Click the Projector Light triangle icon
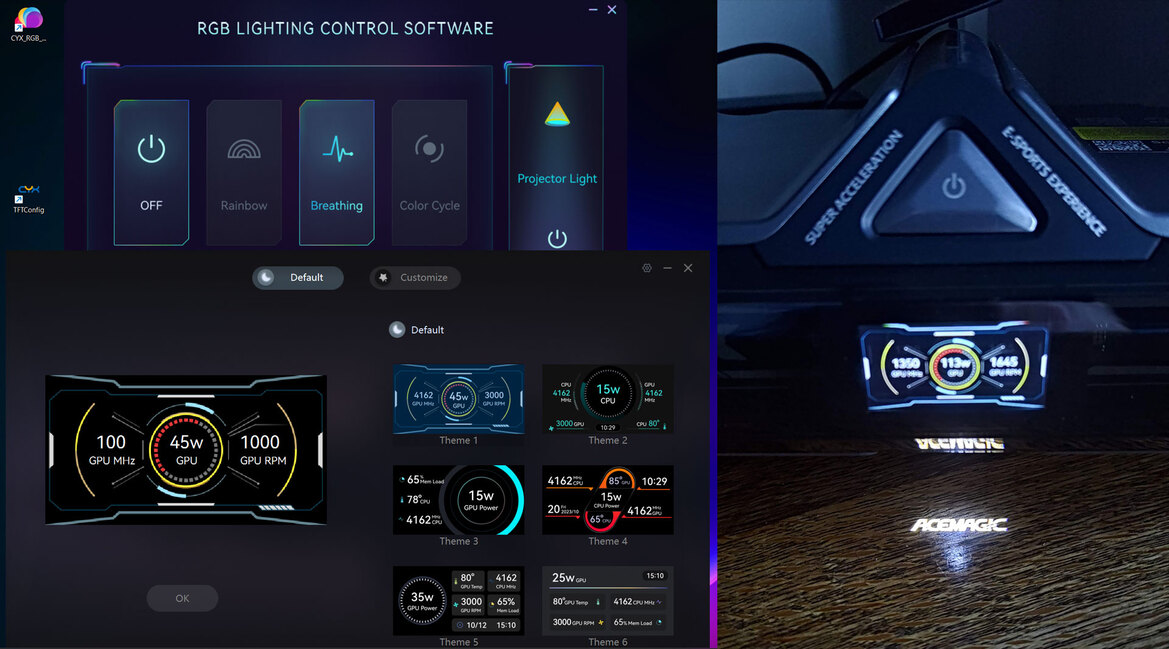The image size is (1169, 649). 557,115
